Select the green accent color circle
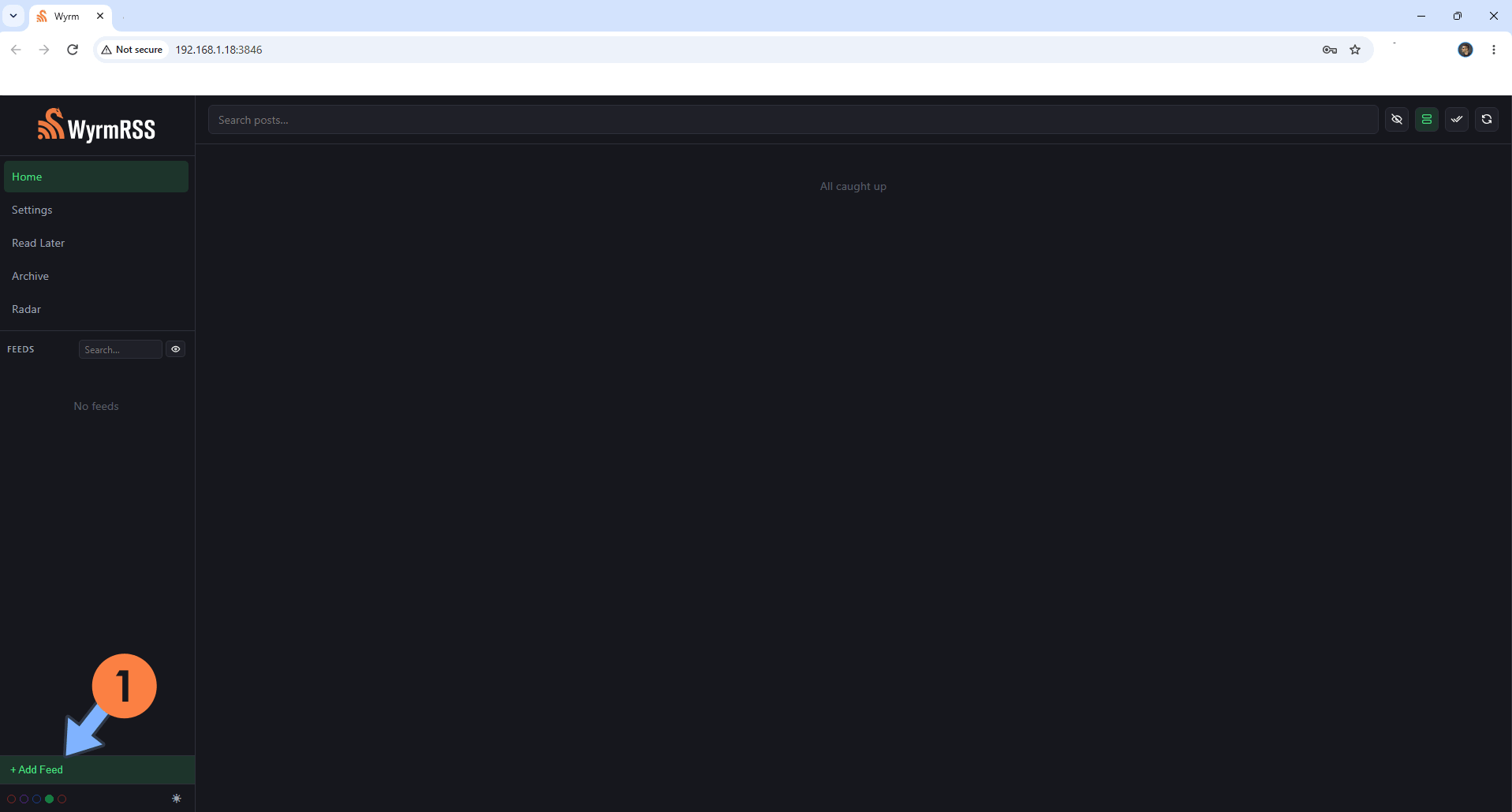The image size is (1512, 812). [x=50, y=799]
